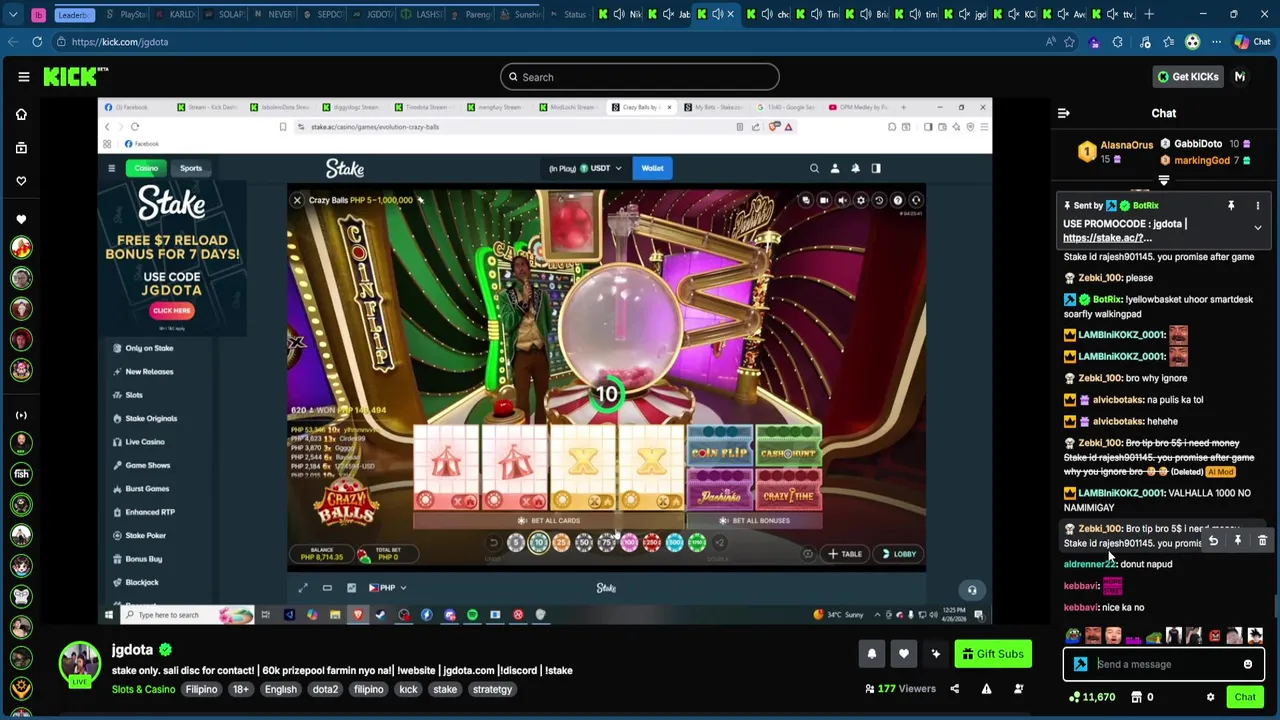Select the 10 chip in the game
This screenshot has width=1280, height=720.
(538, 543)
